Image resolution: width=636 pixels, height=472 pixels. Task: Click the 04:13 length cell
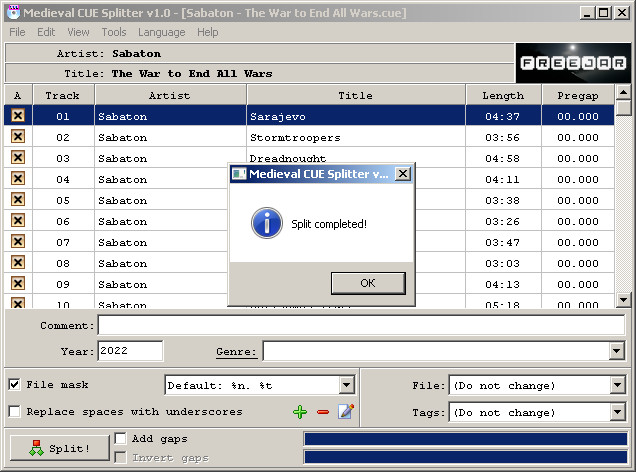[x=503, y=284]
